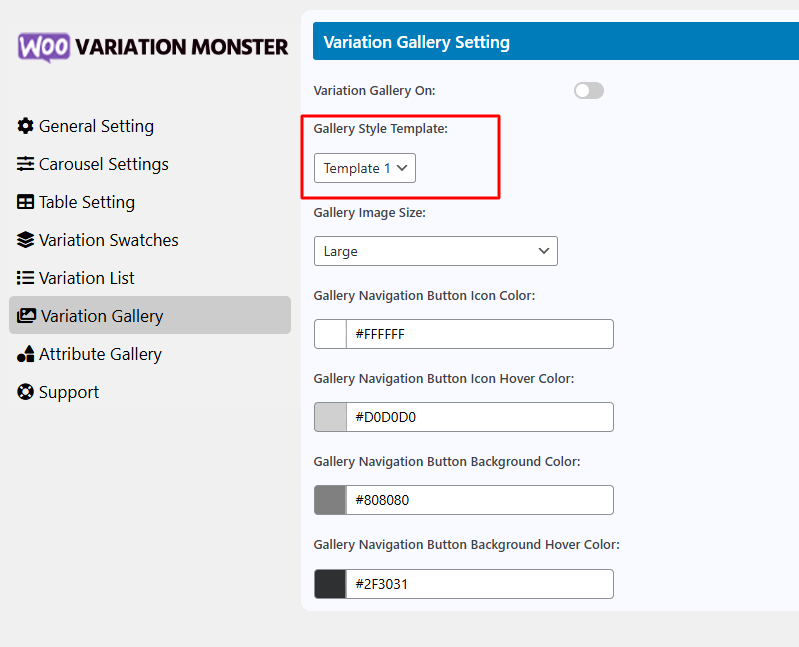Click the Background Hover Color #2F3031 swatch
Screen dimensions: 799x647
[x=330, y=584]
